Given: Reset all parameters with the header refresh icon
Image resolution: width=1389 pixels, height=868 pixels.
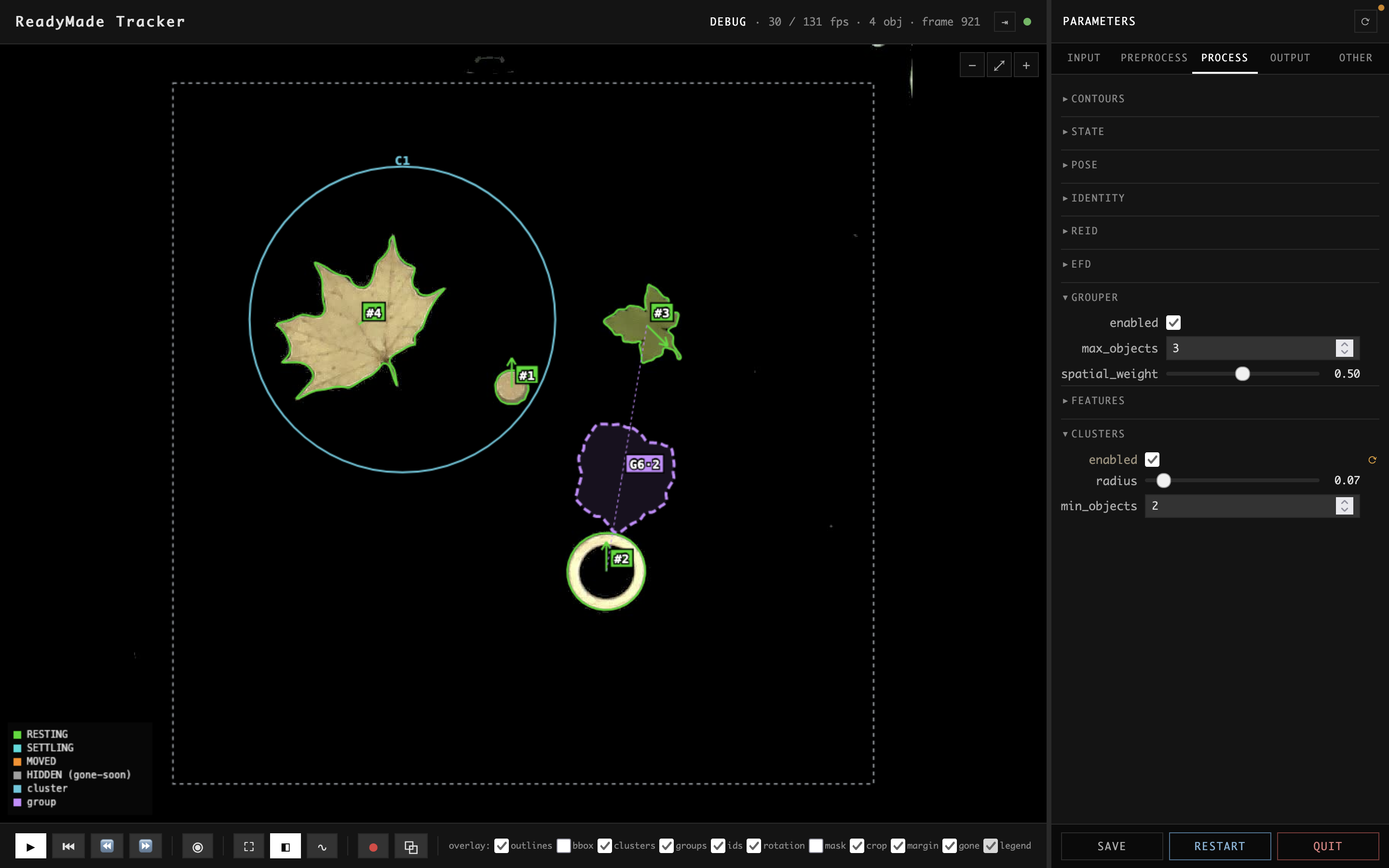Looking at the screenshot, I should [1365, 22].
